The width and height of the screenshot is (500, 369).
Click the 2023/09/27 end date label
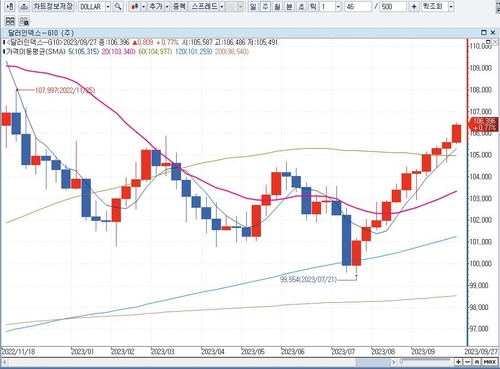(x=481, y=351)
